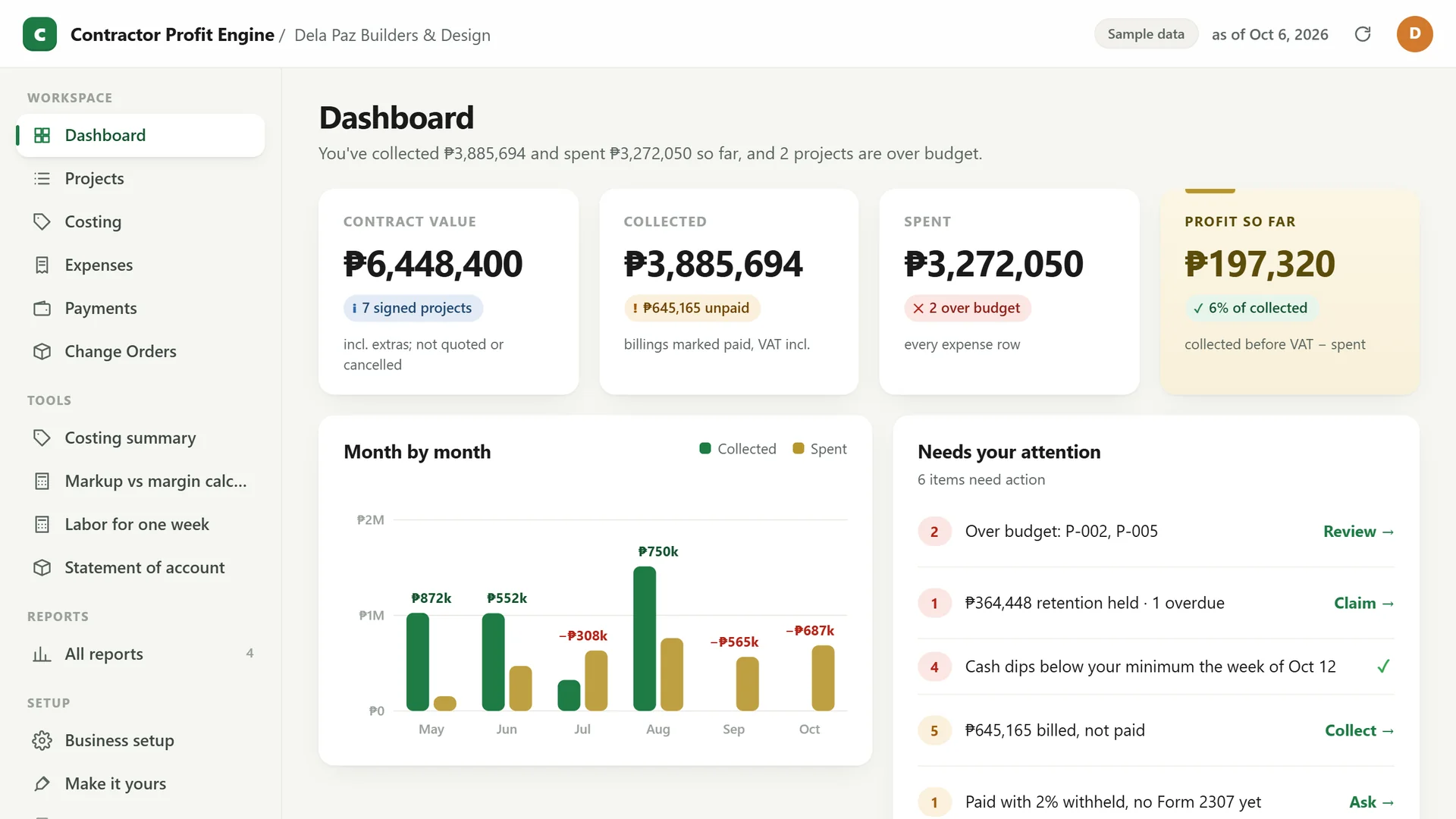Click the All reports bar chart icon

(42, 654)
